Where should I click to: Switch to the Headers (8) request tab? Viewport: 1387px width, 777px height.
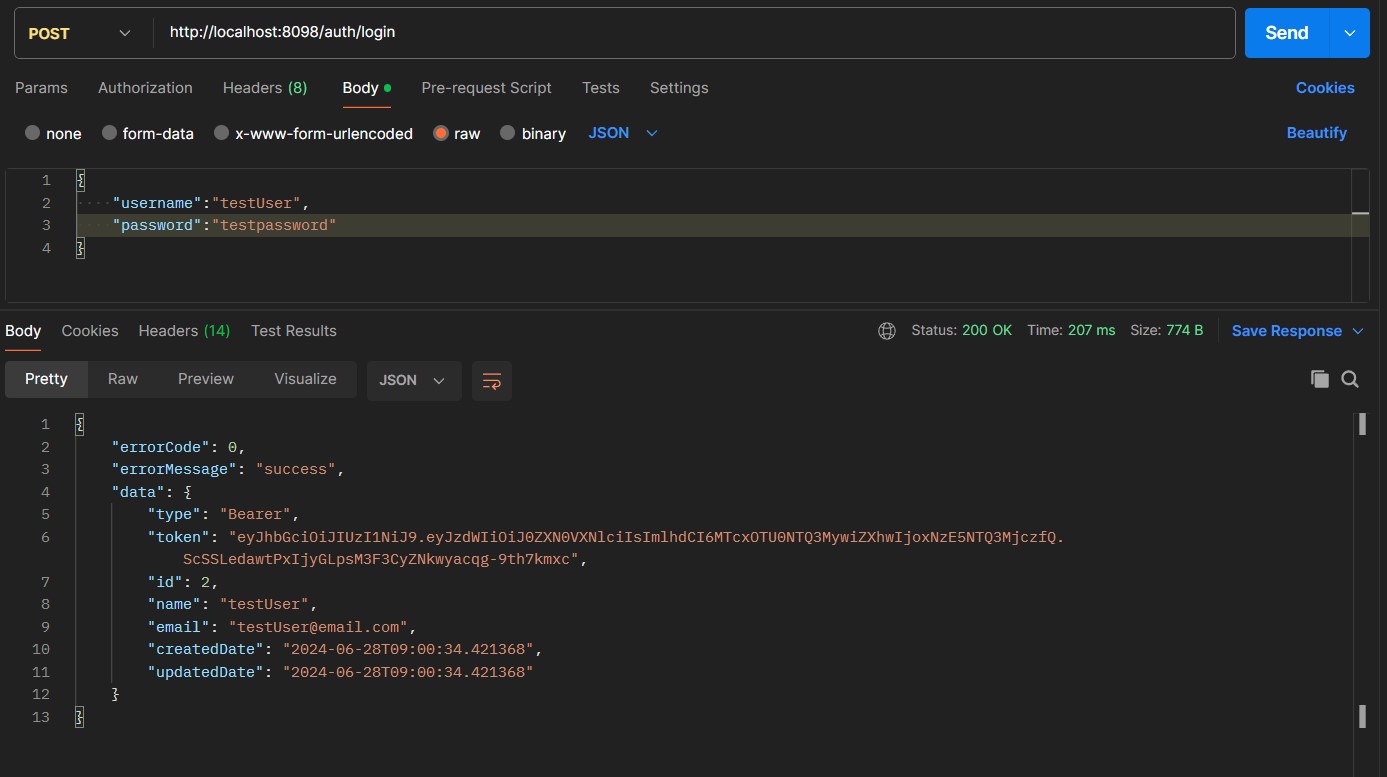tap(265, 88)
